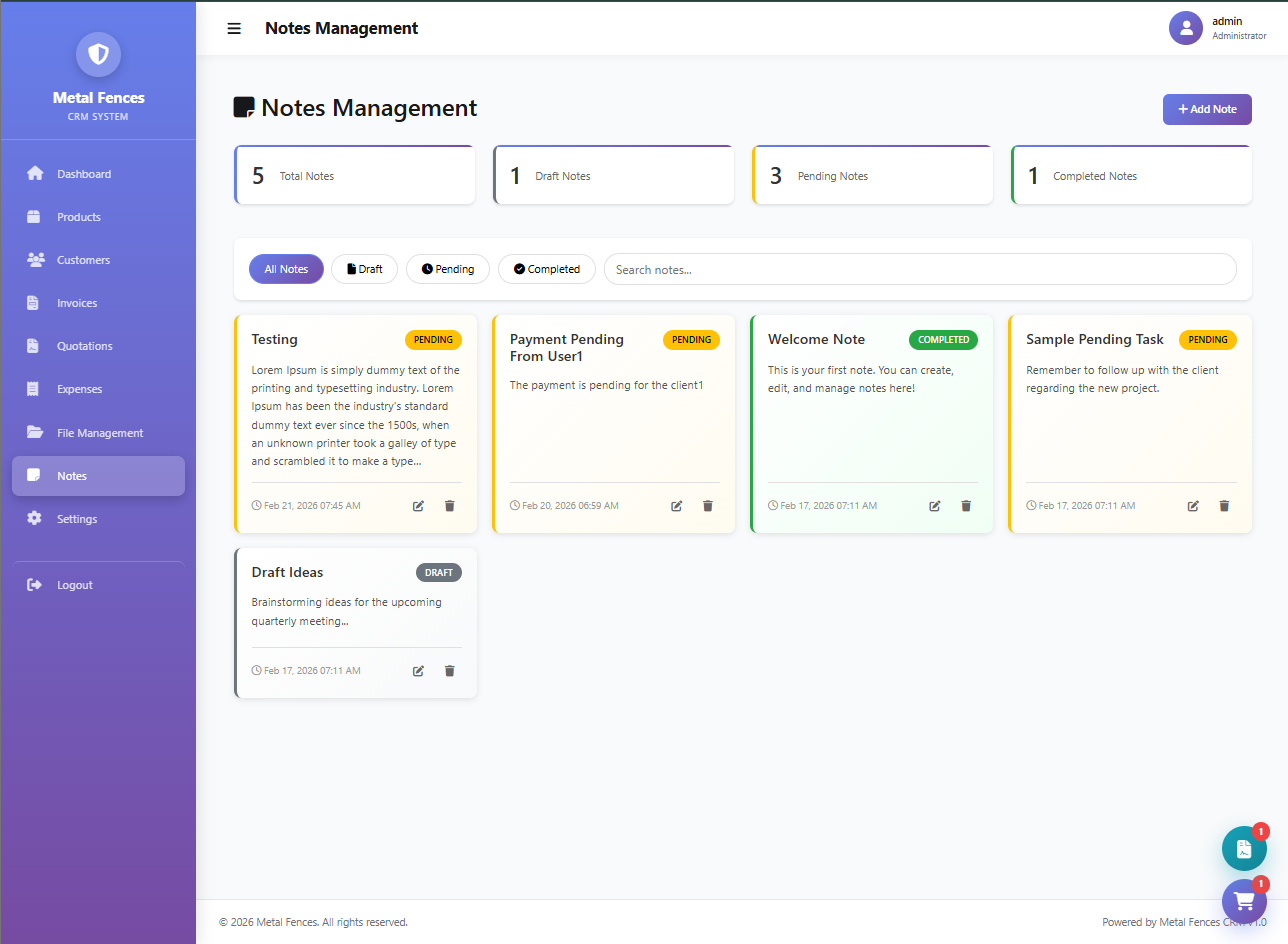
Task: Toggle the hamburger menu in the top bar
Action: pyautogui.click(x=234, y=28)
